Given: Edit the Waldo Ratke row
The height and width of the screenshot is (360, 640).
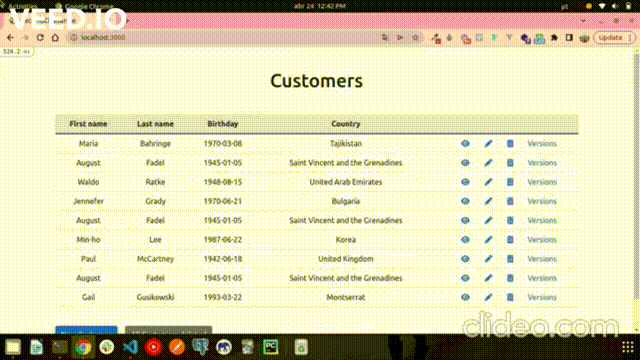Looking at the screenshot, I should point(488,182).
